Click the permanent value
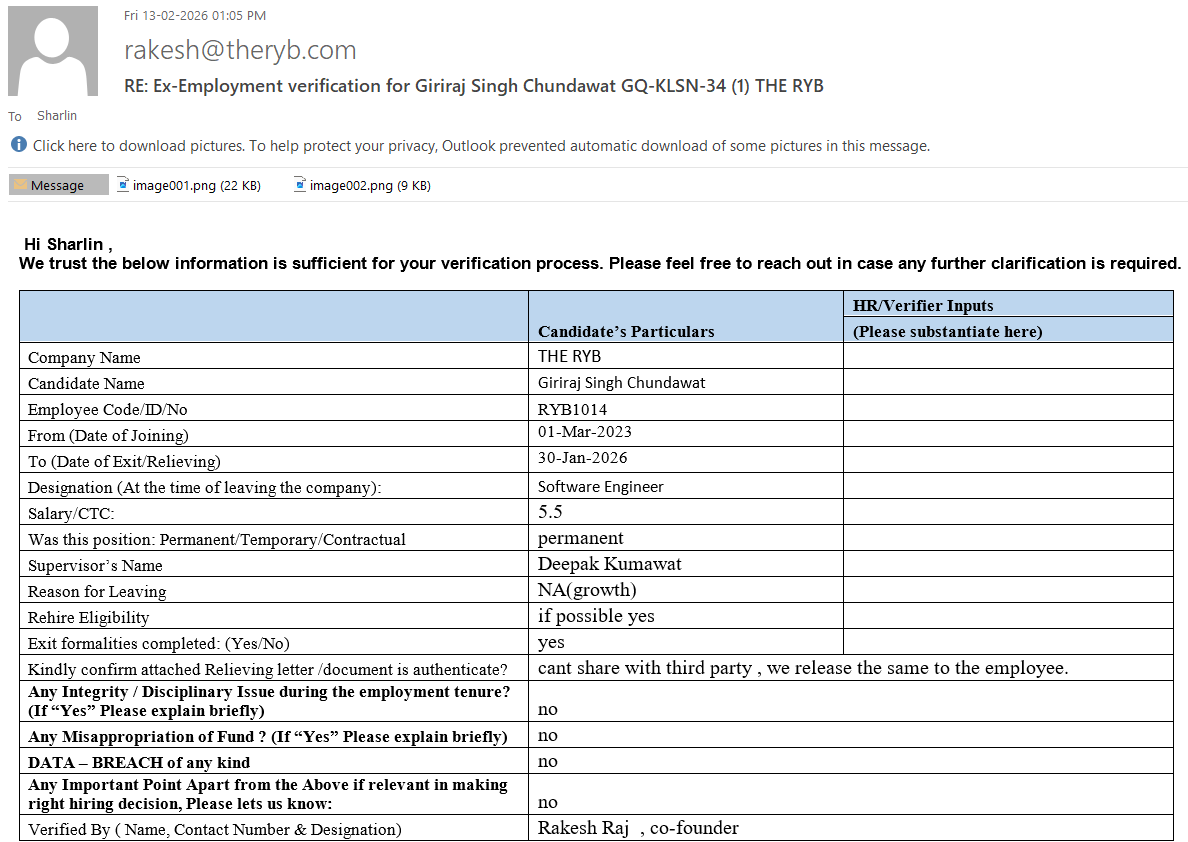1188x842 pixels. pos(580,538)
